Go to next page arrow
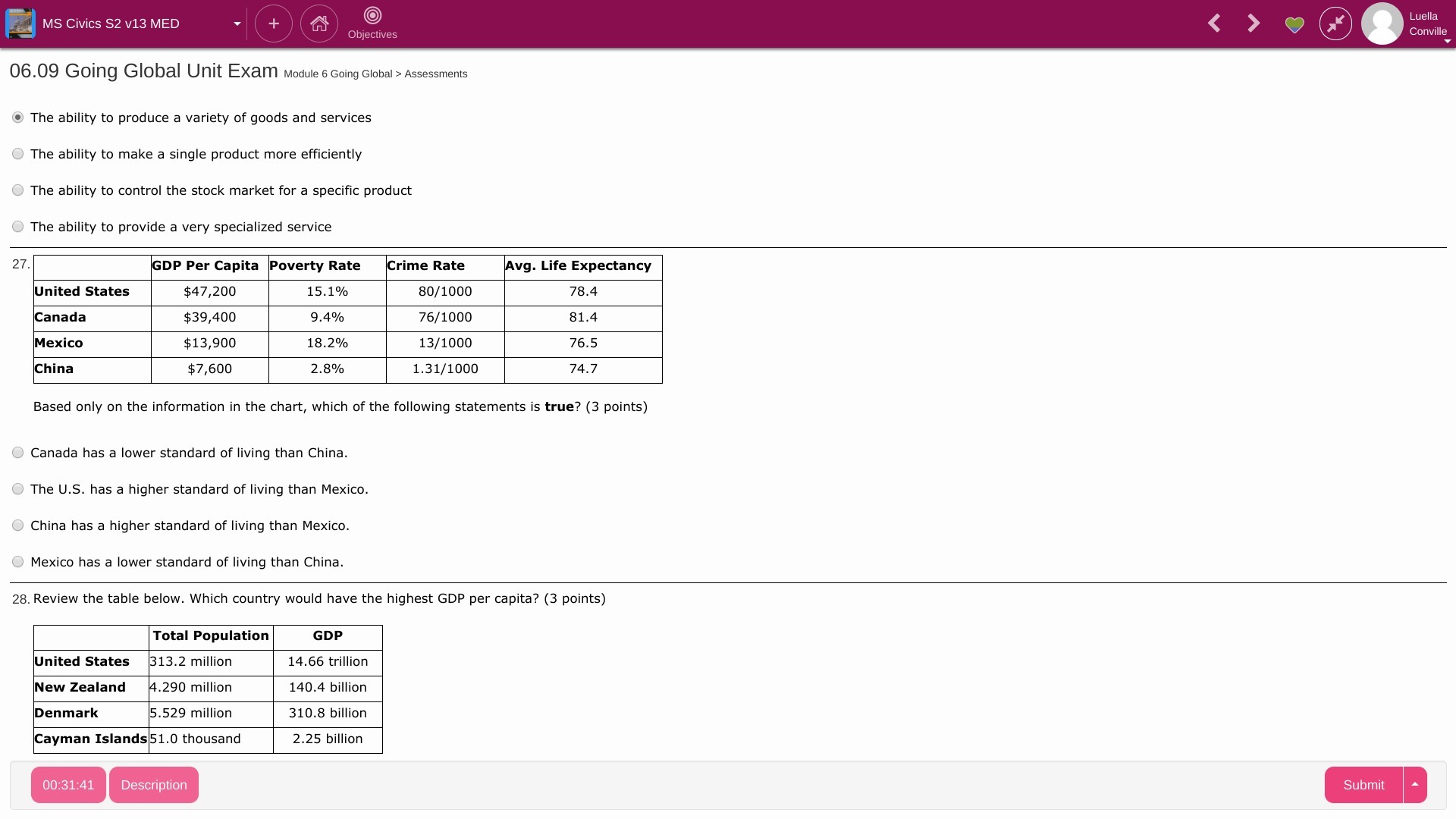1456x819 pixels. click(x=1254, y=24)
